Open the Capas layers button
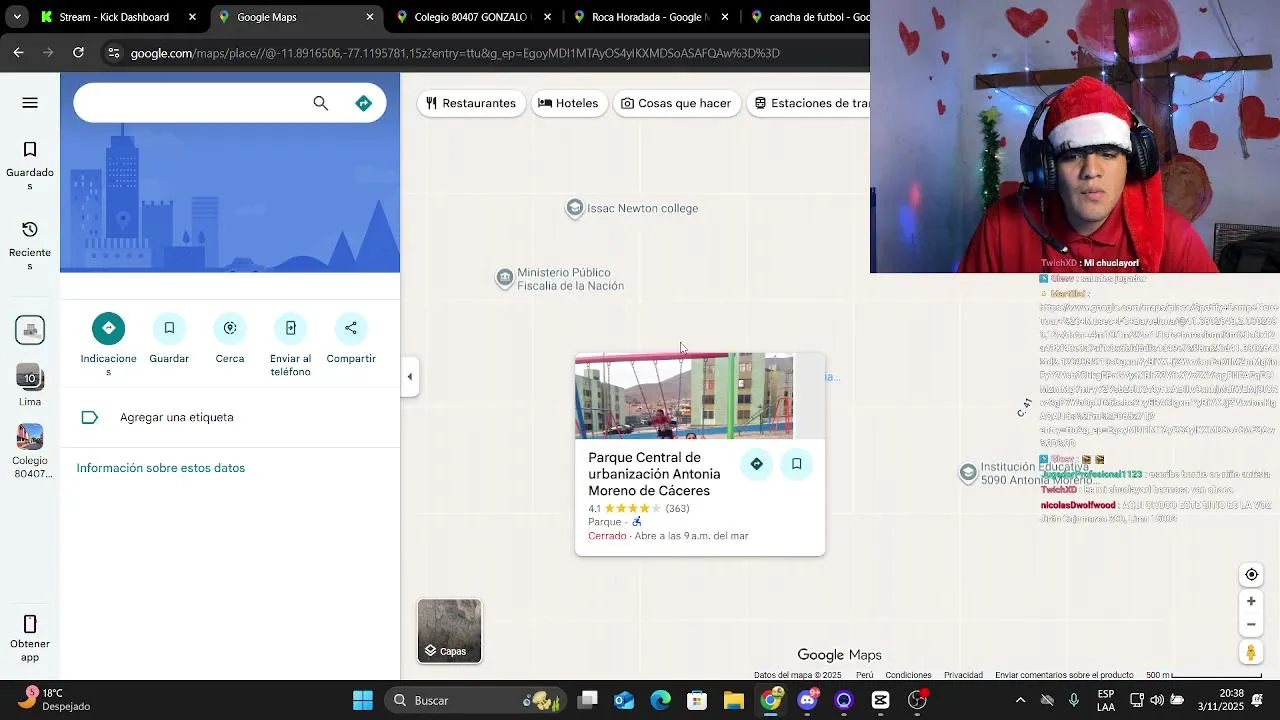Viewport: 1280px width, 720px height. tap(449, 631)
